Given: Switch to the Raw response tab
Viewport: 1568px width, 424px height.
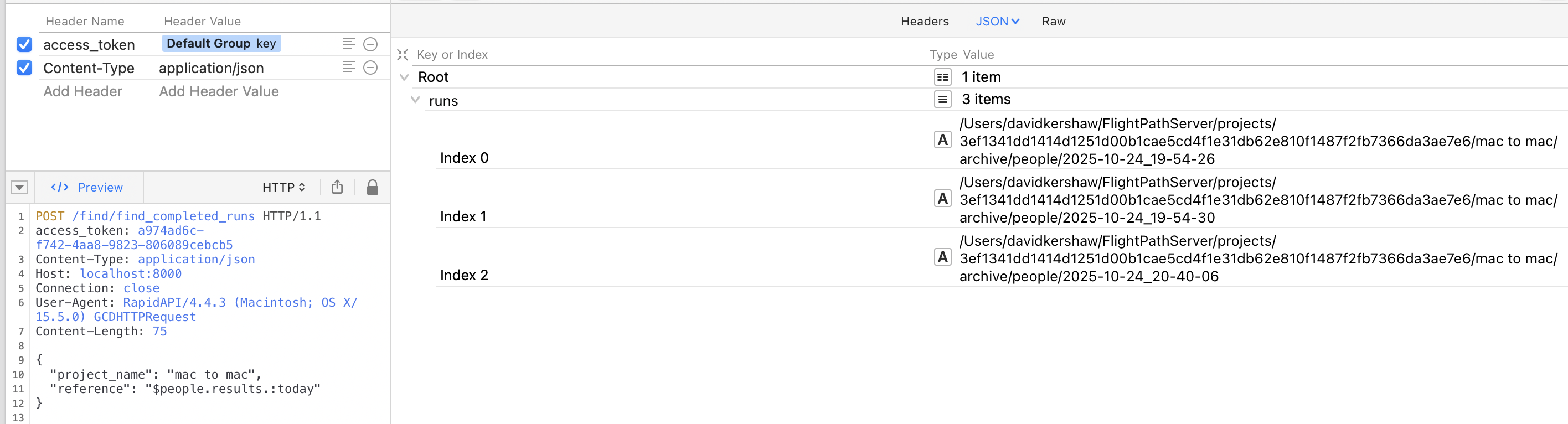Looking at the screenshot, I should click(1053, 21).
